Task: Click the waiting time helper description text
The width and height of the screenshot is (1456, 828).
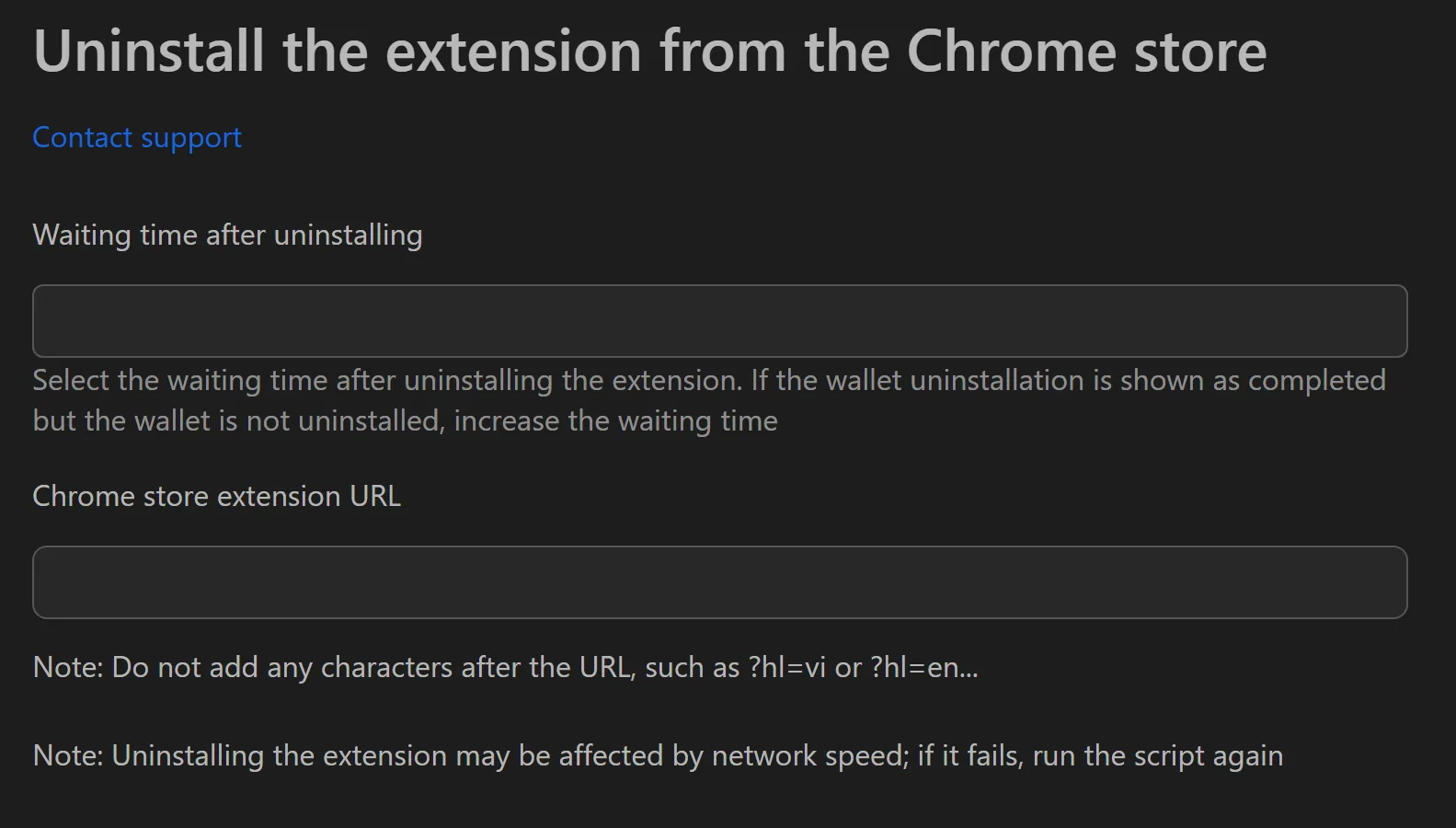Action: 708,399
